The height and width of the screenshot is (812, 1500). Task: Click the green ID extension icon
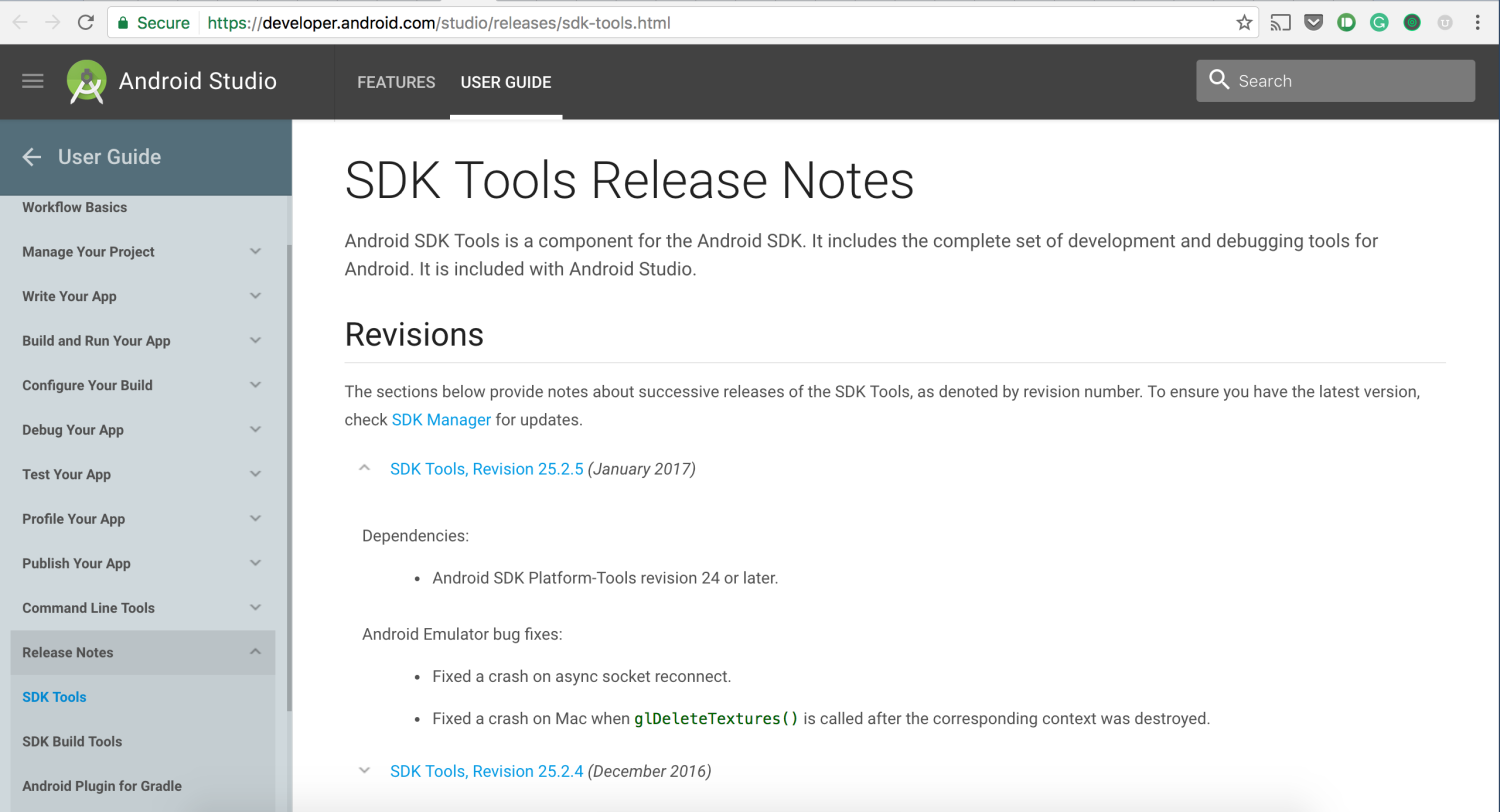click(x=1346, y=22)
